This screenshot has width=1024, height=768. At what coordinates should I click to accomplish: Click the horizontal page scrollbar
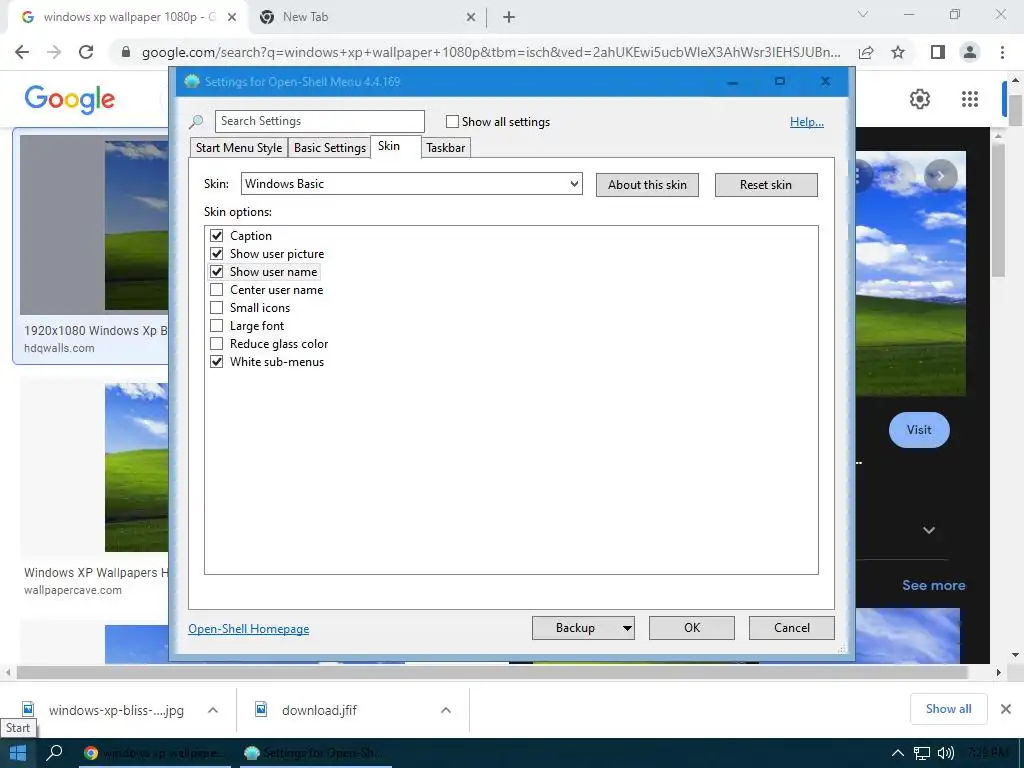point(492,672)
